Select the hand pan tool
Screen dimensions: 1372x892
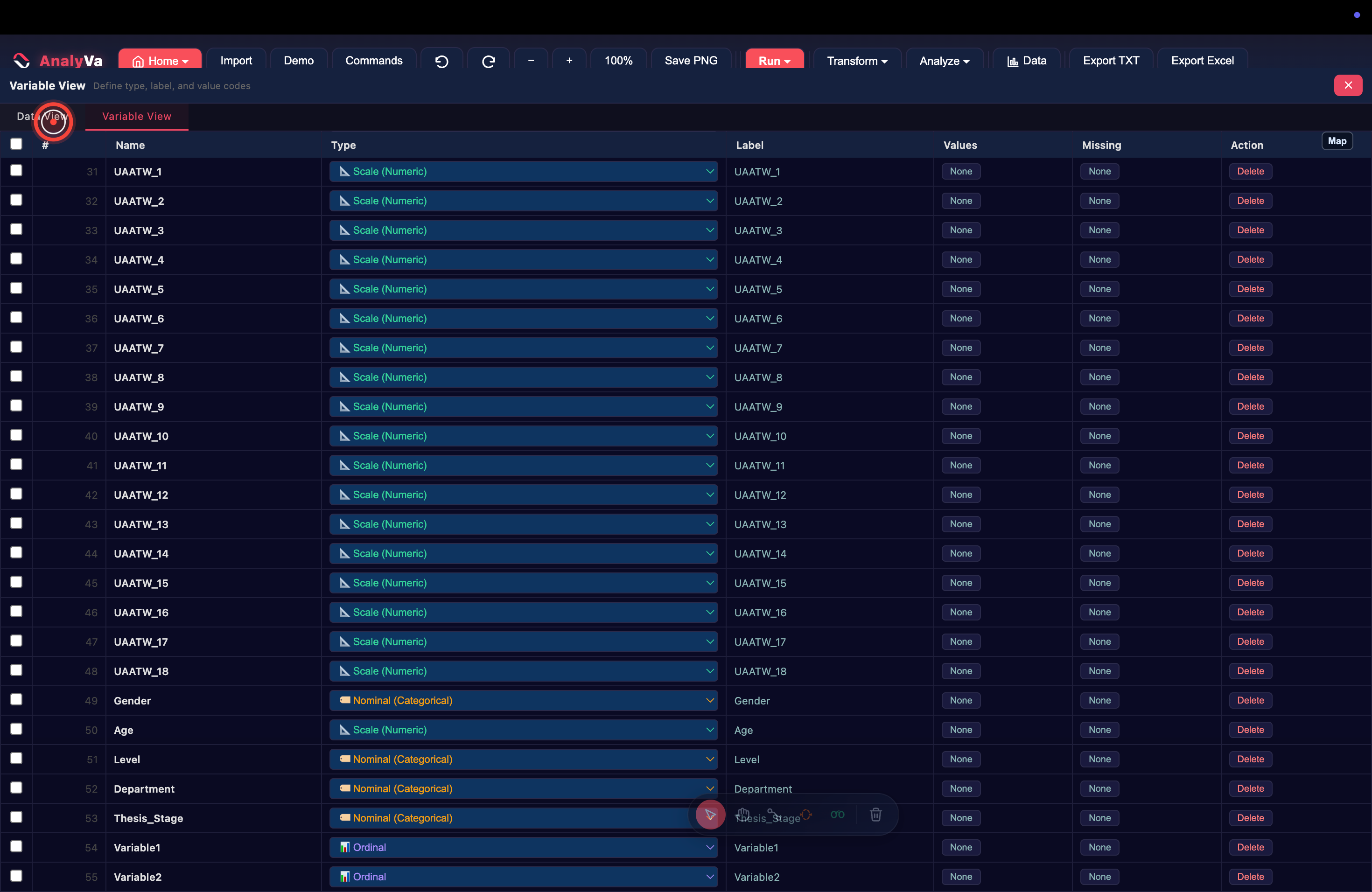pos(743,814)
